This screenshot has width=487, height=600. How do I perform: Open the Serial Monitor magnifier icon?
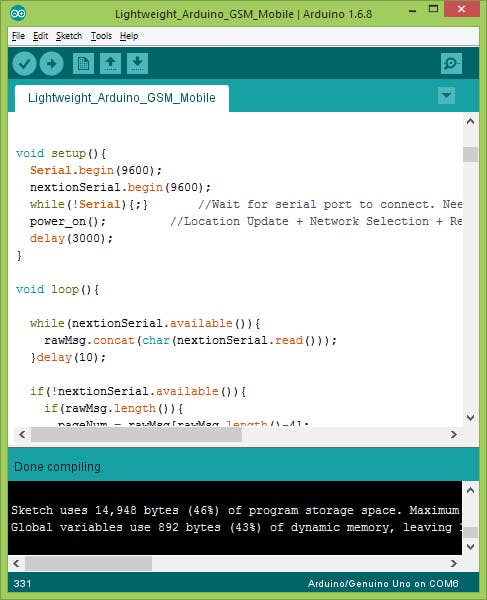[451, 64]
